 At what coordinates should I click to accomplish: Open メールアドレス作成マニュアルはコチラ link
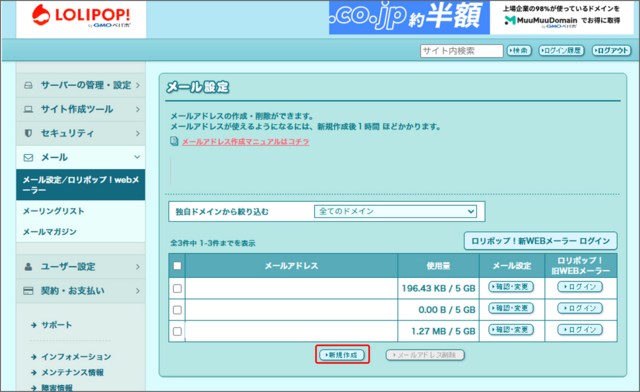(x=245, y=142)
